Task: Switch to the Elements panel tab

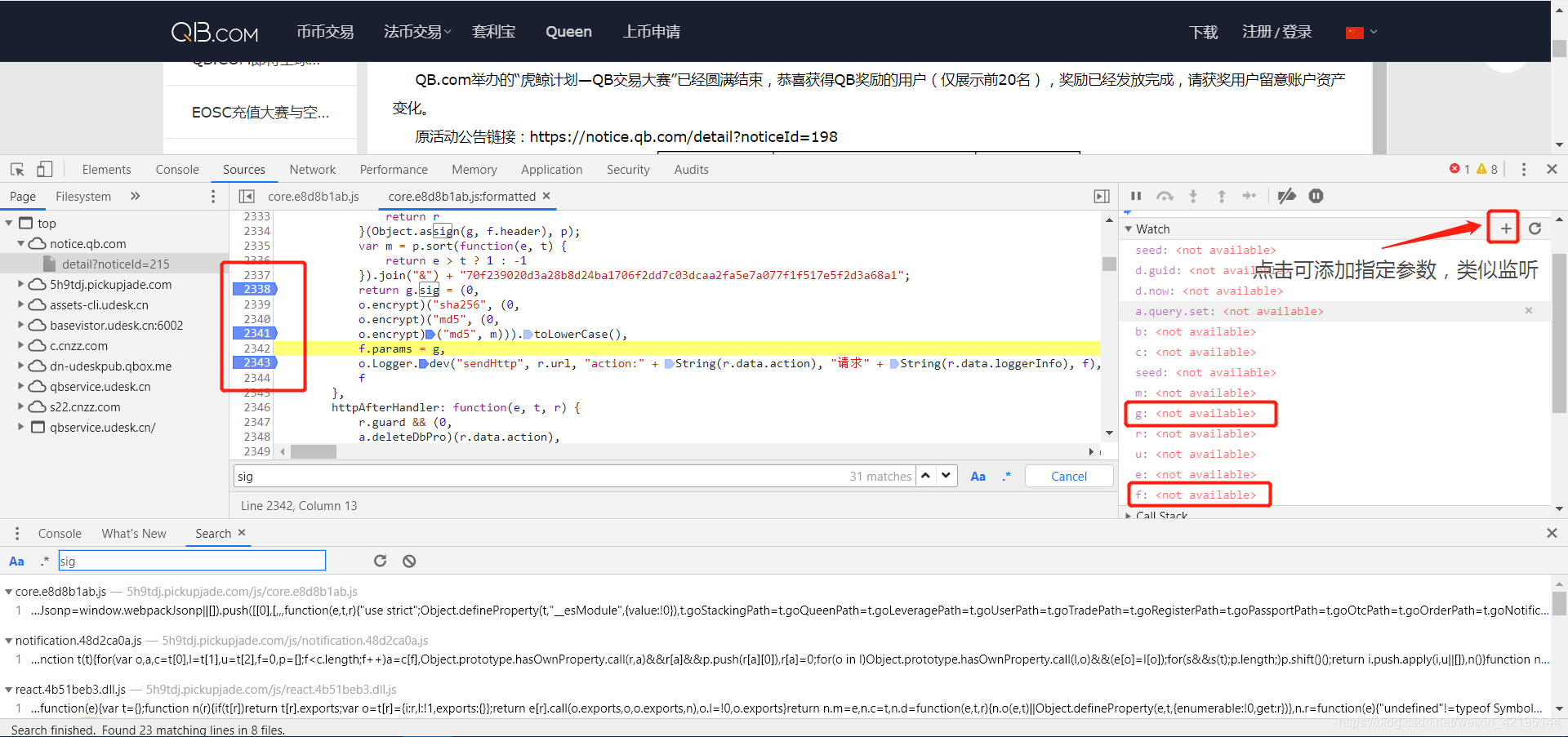Action: click(x=106, y=169)
